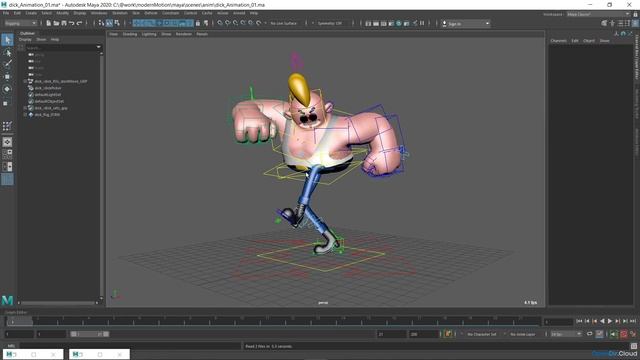This screenshot has width=640, height=360.
Task: Go to start of playback range
Action: pyautogui.click(x=579, y=321)
